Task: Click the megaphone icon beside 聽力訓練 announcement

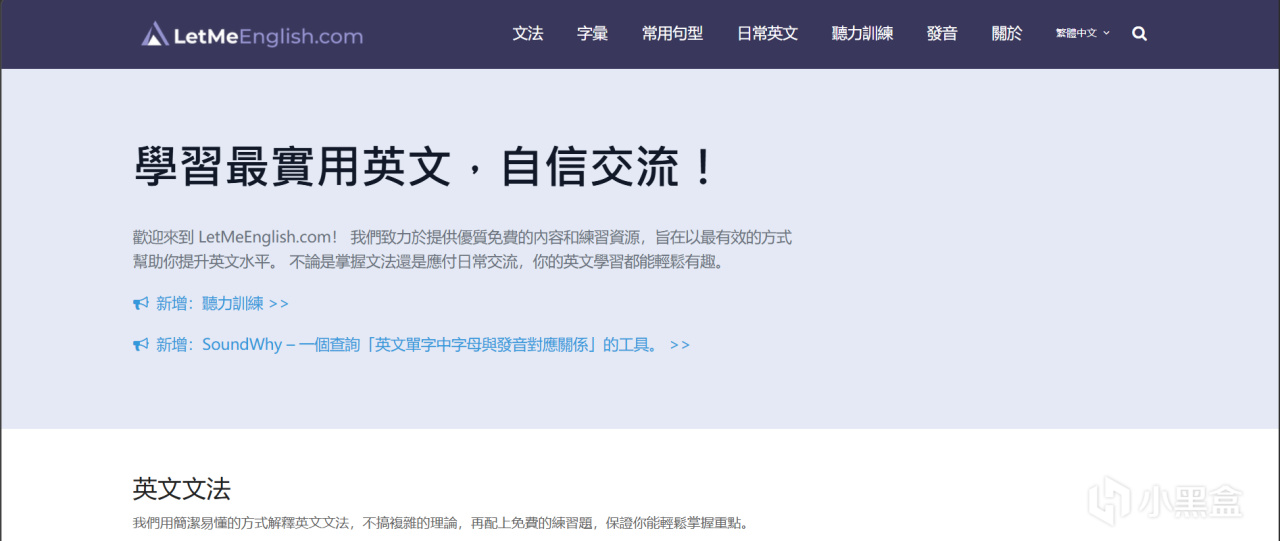Action: point(141,303)
